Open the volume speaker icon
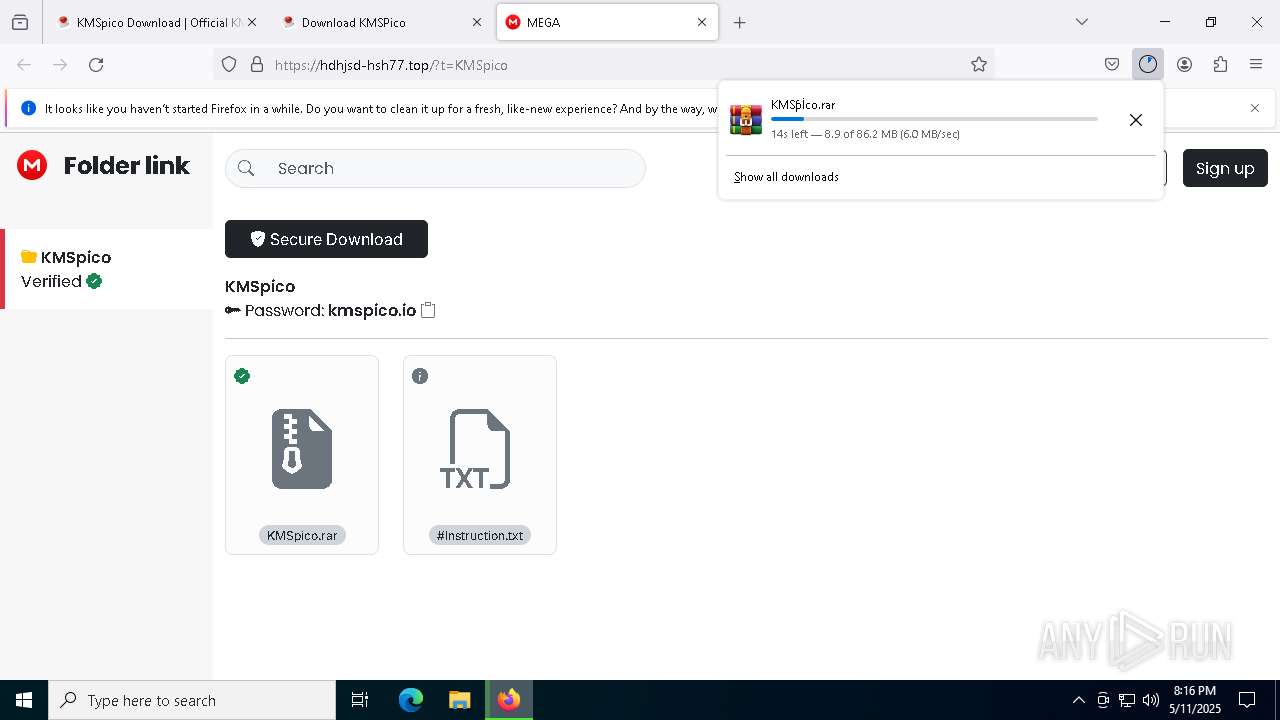Viewport: 1280px width, 720px height. [x=1151, y=700]
